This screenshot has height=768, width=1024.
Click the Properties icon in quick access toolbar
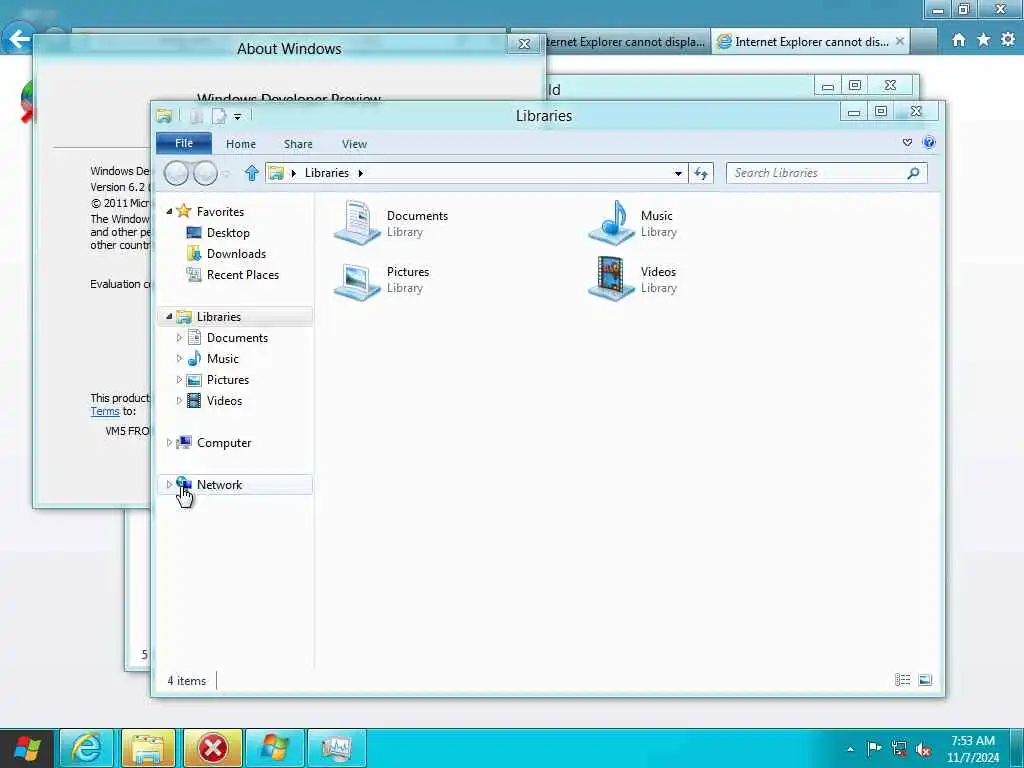[x=196, y=116]
